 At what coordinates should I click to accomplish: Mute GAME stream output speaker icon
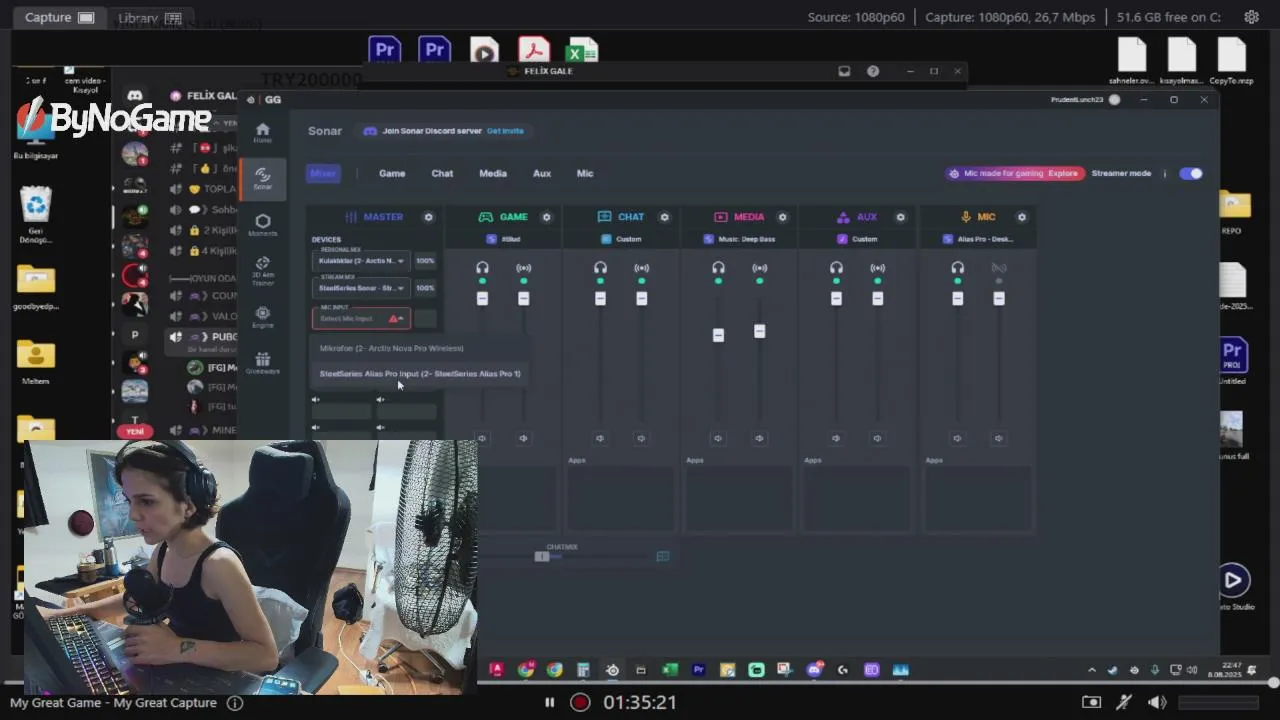(523, 438)
